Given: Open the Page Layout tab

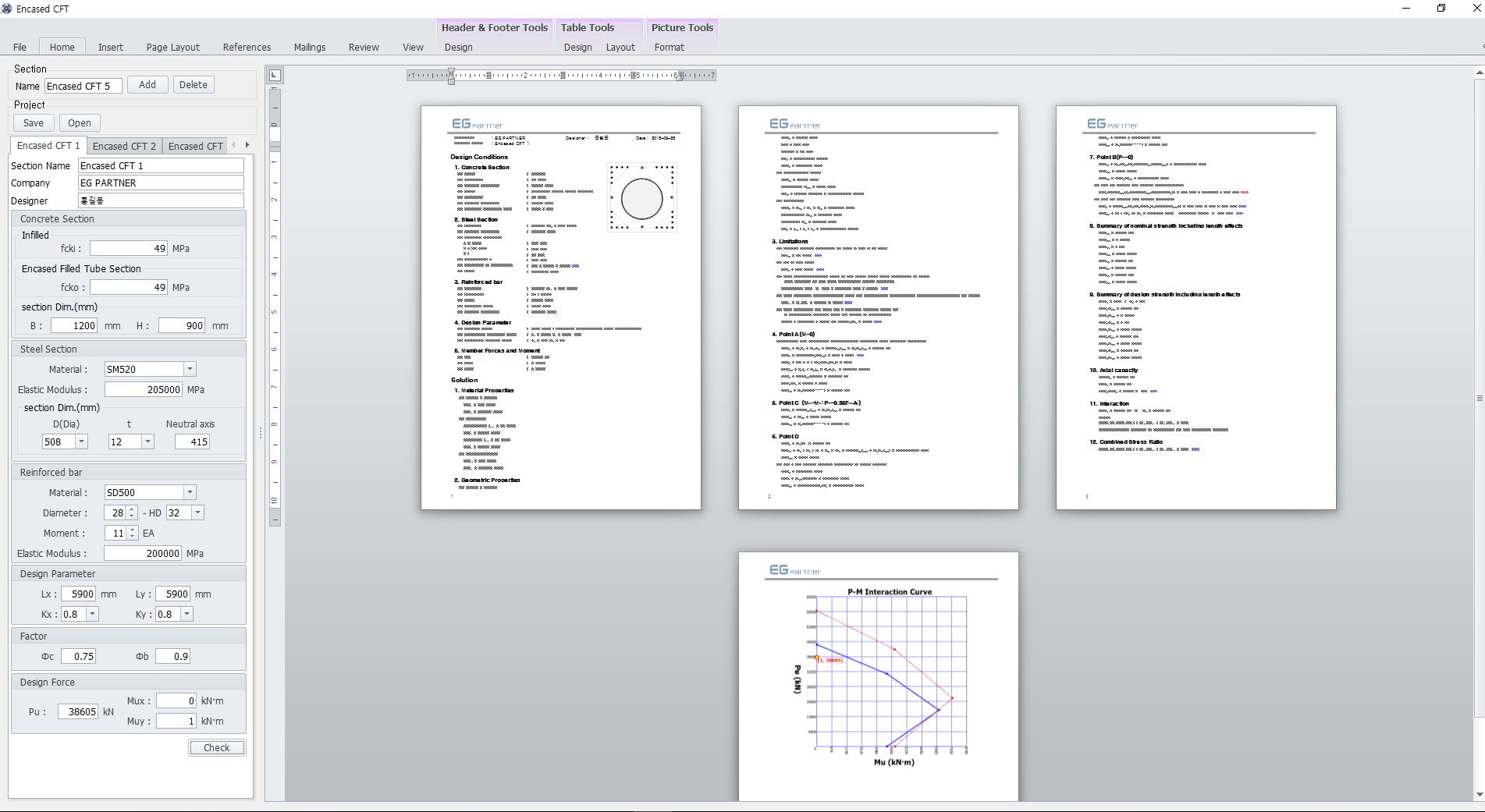Looking at the screenshot, I should coord(173,47).
